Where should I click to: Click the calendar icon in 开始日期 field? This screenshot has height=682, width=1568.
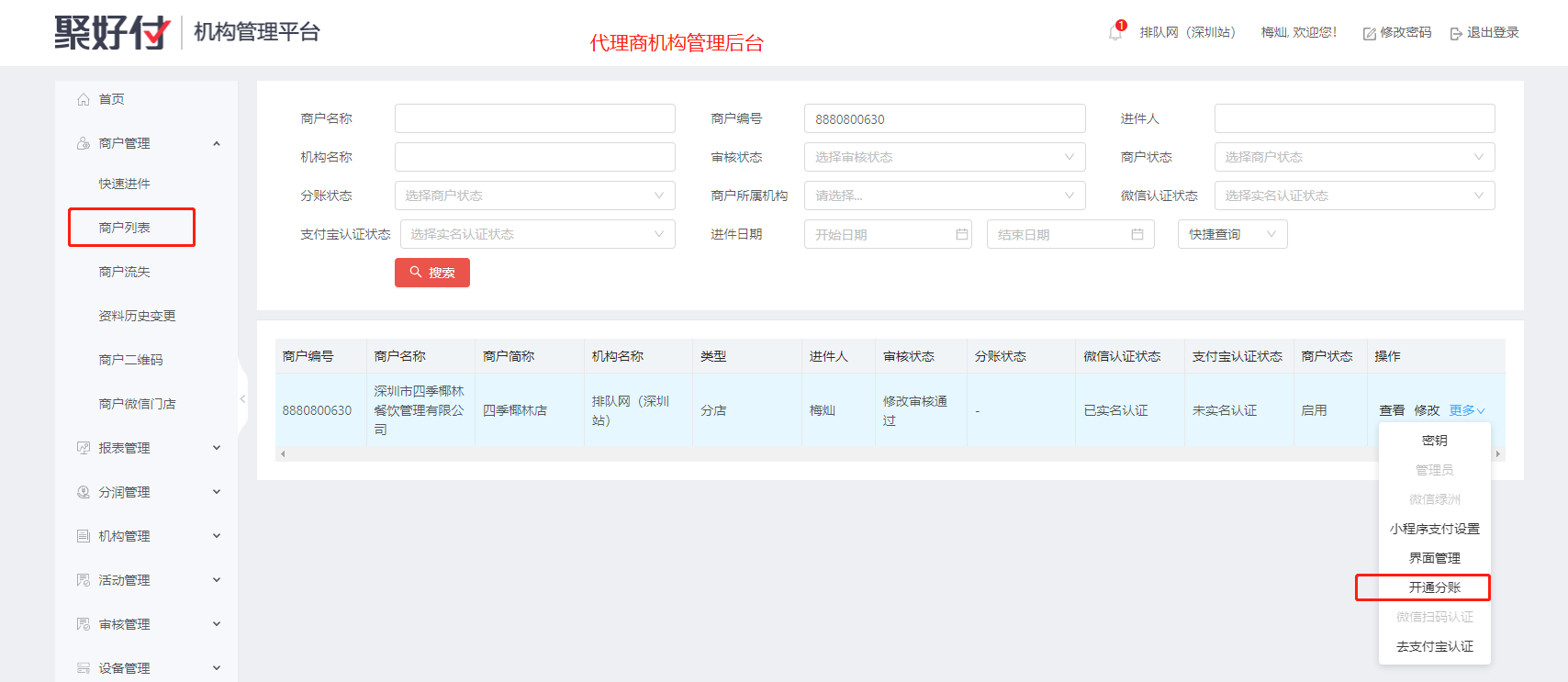[961, 234]
